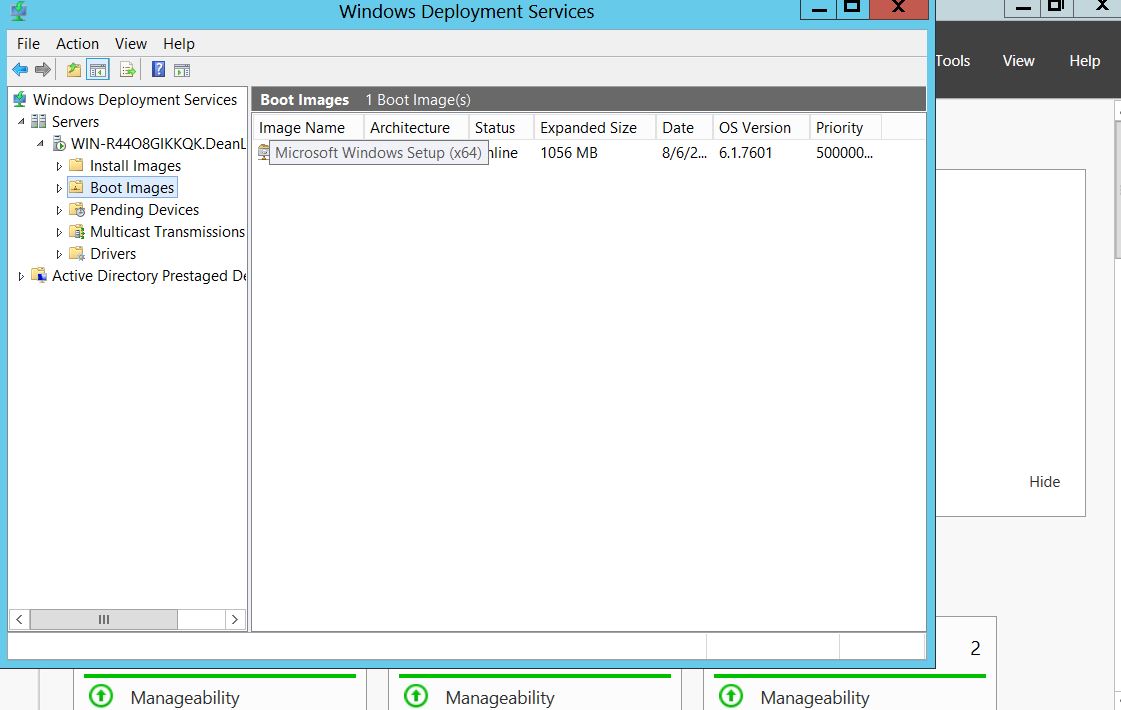This screenshot has height=710, width=1121.
Task: Click the Servers node icon in the tree
Action: pos(39,122)
